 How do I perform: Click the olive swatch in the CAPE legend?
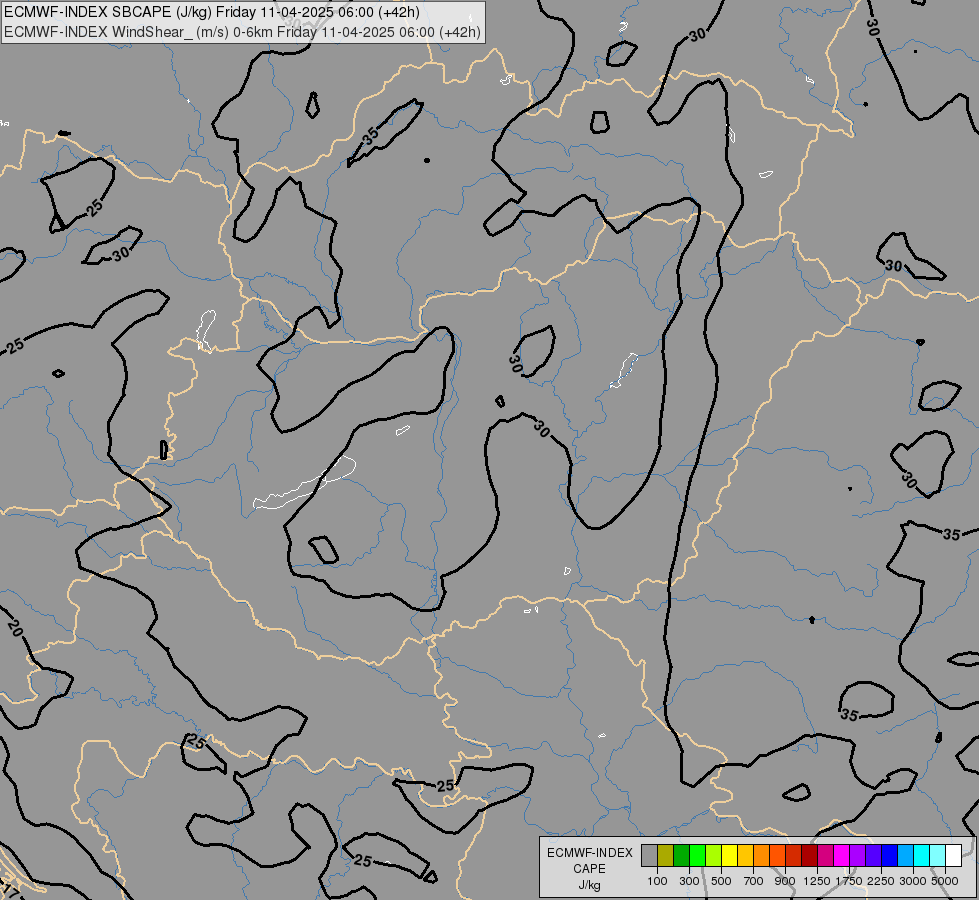click(666, 856)
